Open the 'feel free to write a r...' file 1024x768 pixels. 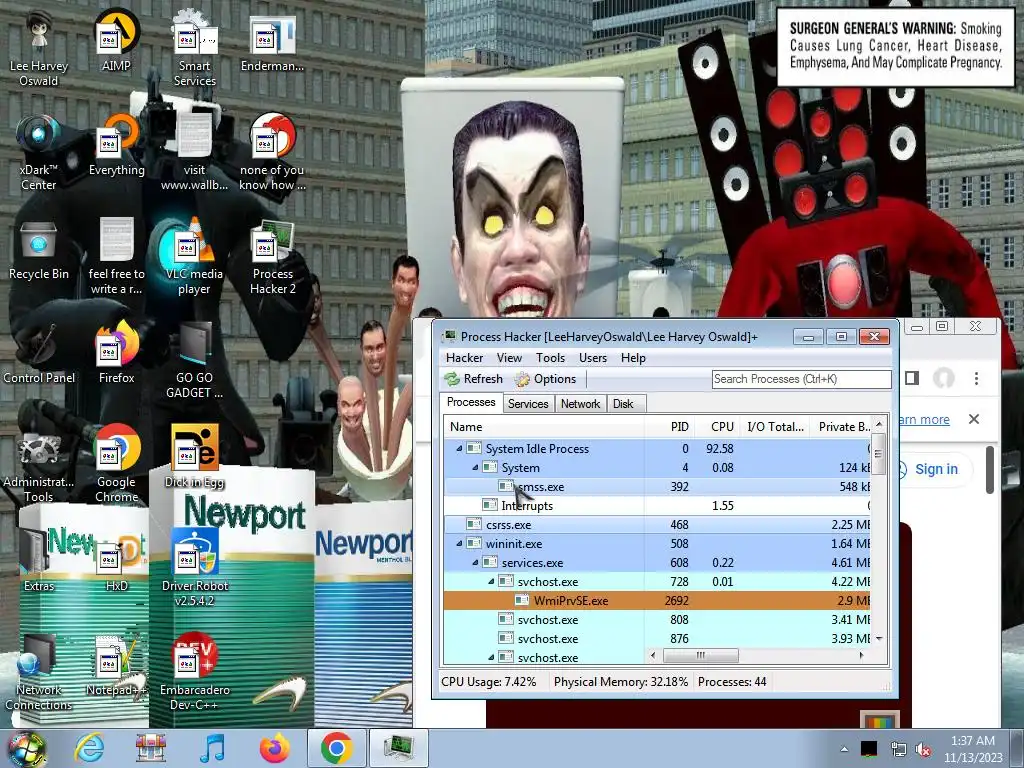(x=116, y=256)
